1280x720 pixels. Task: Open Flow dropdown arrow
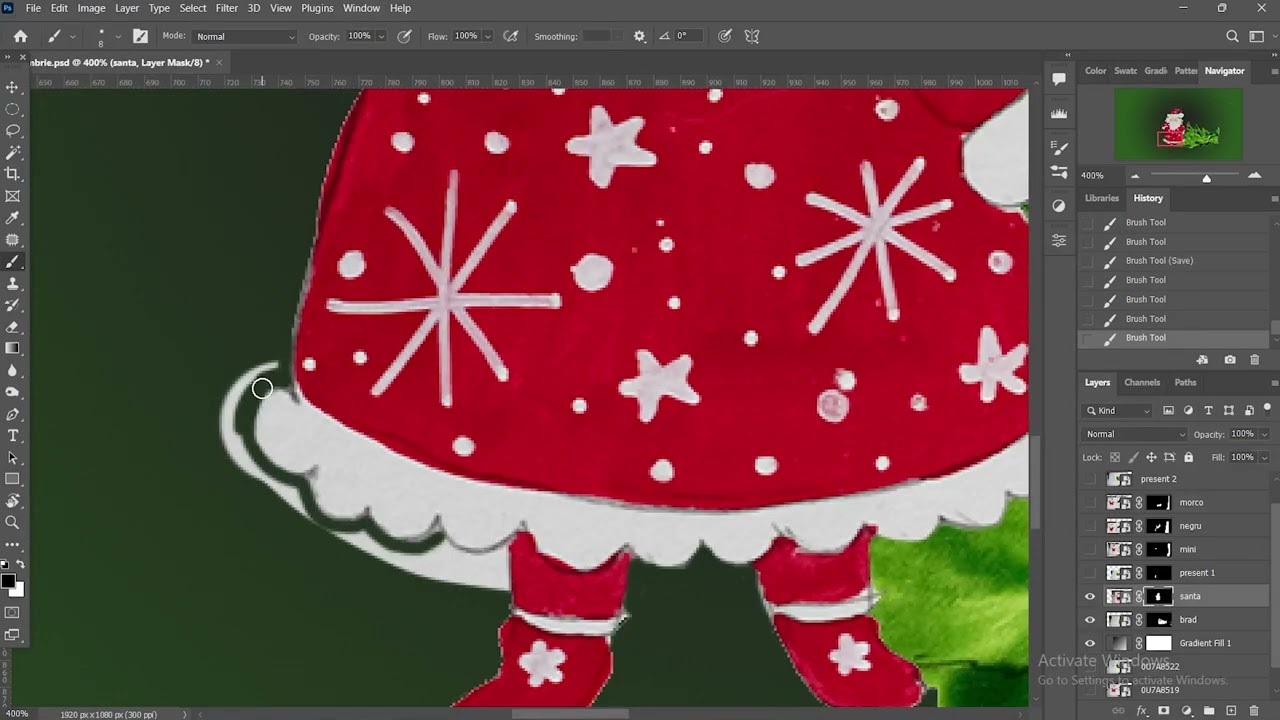(487, 36)
